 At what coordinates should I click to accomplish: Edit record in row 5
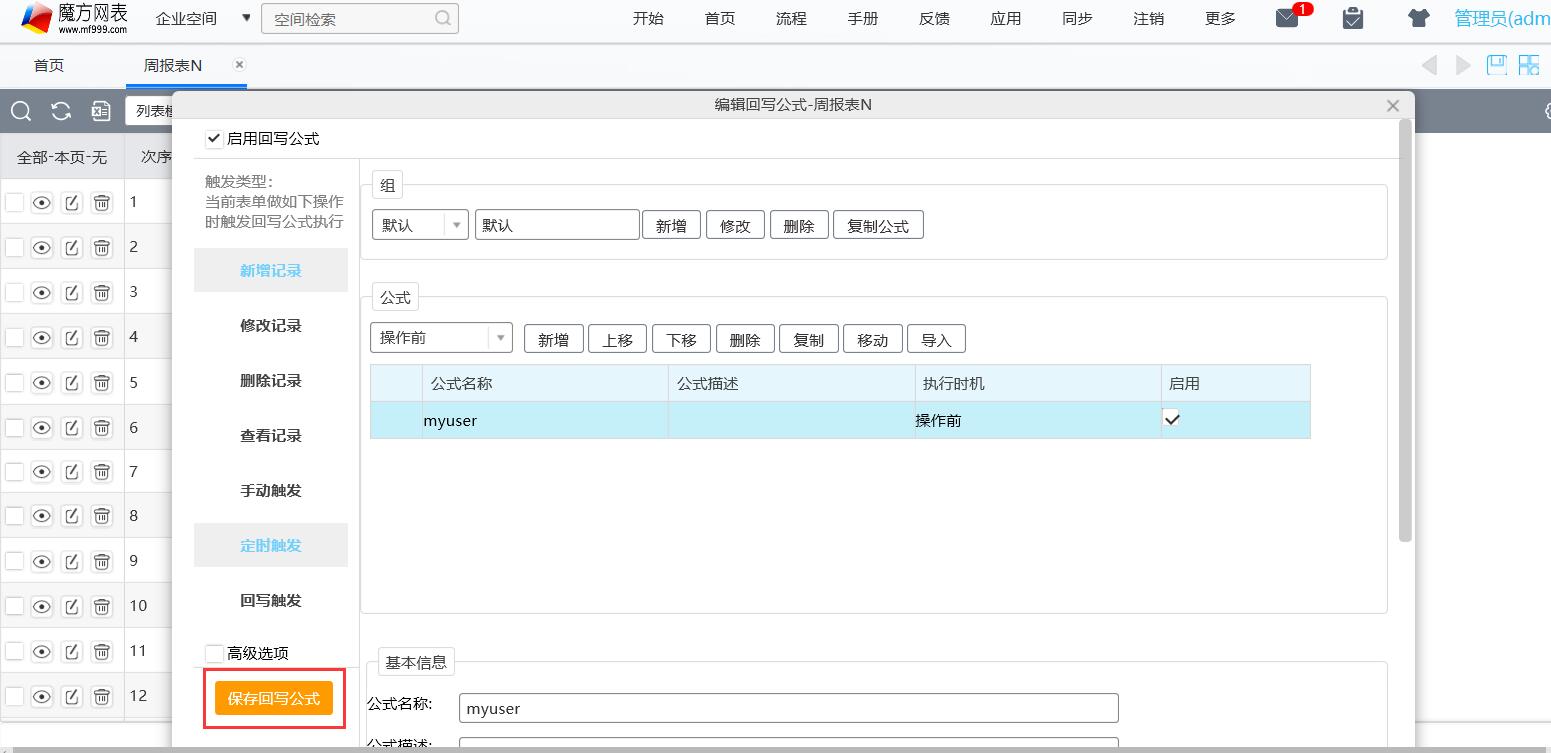pos(72,383)
